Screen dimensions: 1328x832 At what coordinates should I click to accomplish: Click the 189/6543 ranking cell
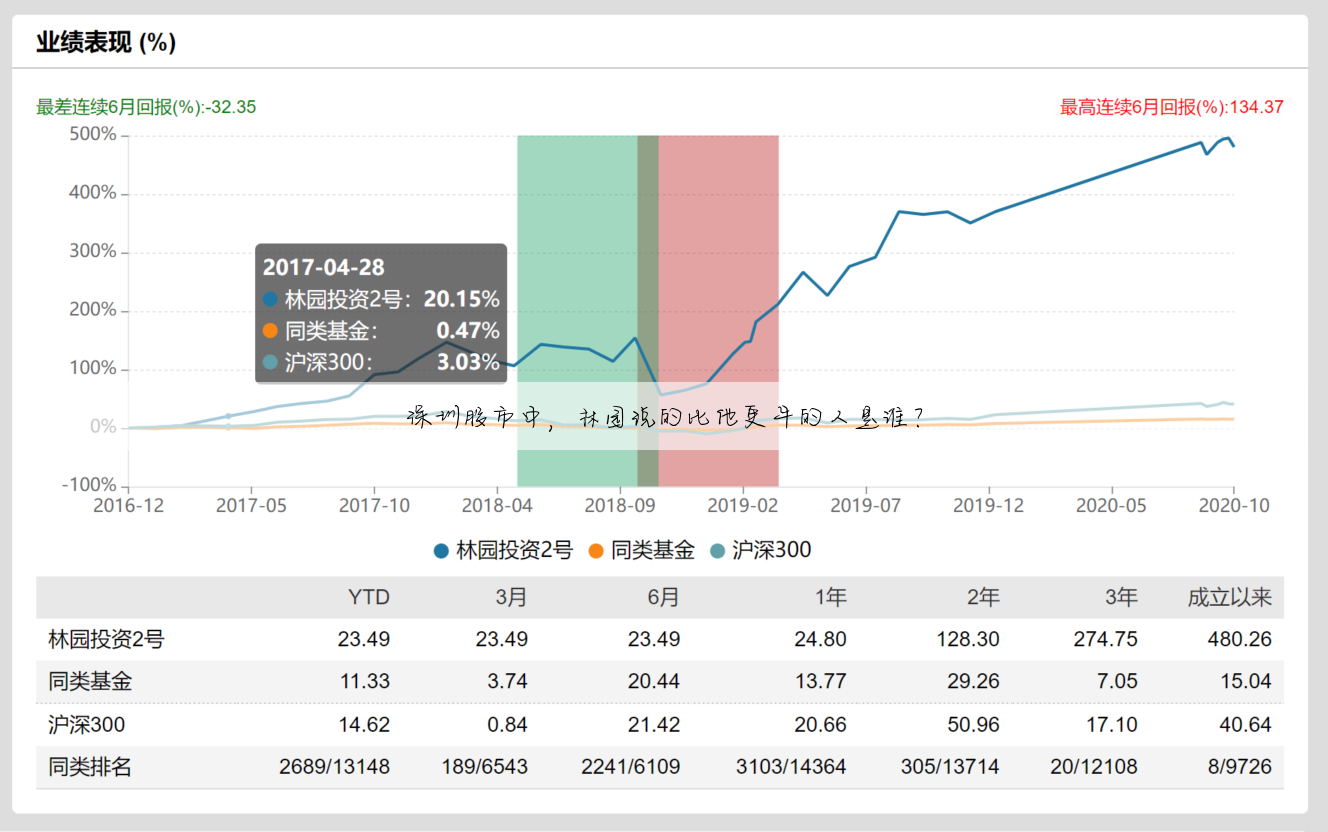(x=485, y=767)
